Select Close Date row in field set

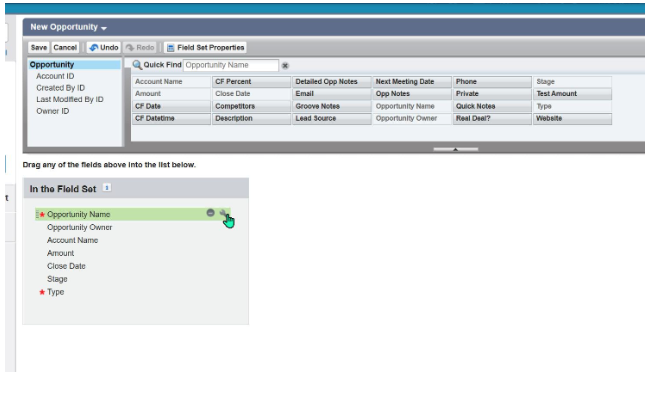[133, 266]
